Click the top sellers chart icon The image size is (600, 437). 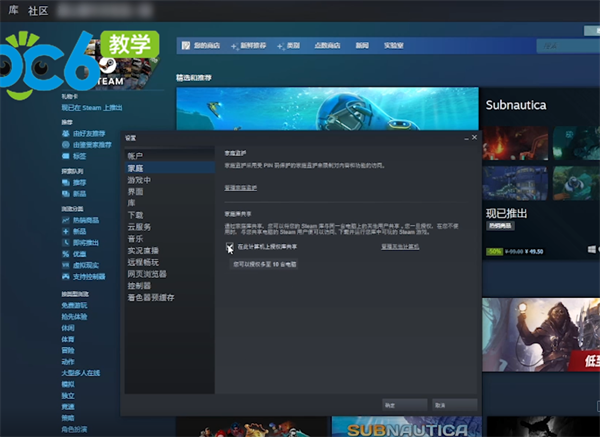[x=65, y=220]
